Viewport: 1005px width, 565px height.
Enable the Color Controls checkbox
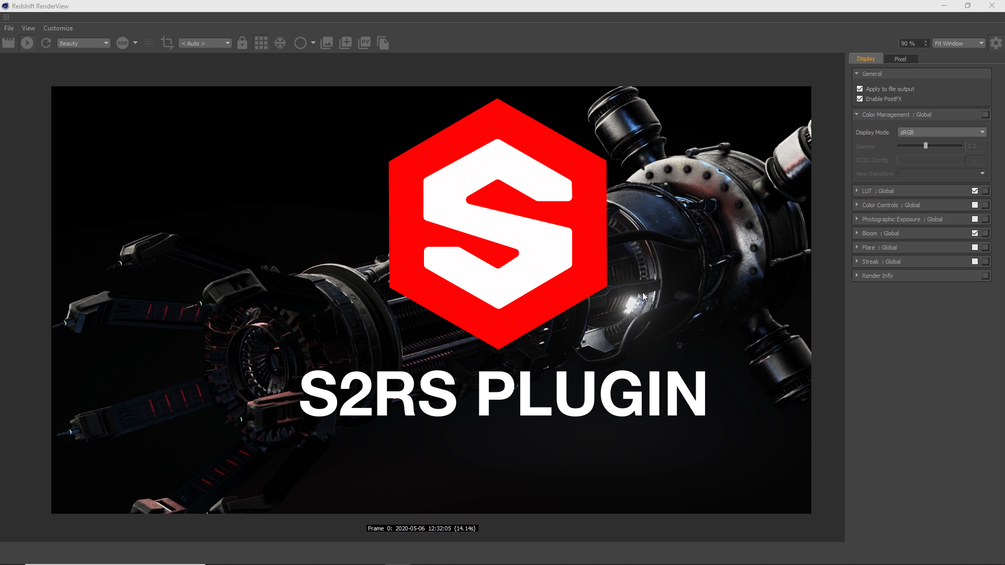pyautogui.click(x=975, y=205)
